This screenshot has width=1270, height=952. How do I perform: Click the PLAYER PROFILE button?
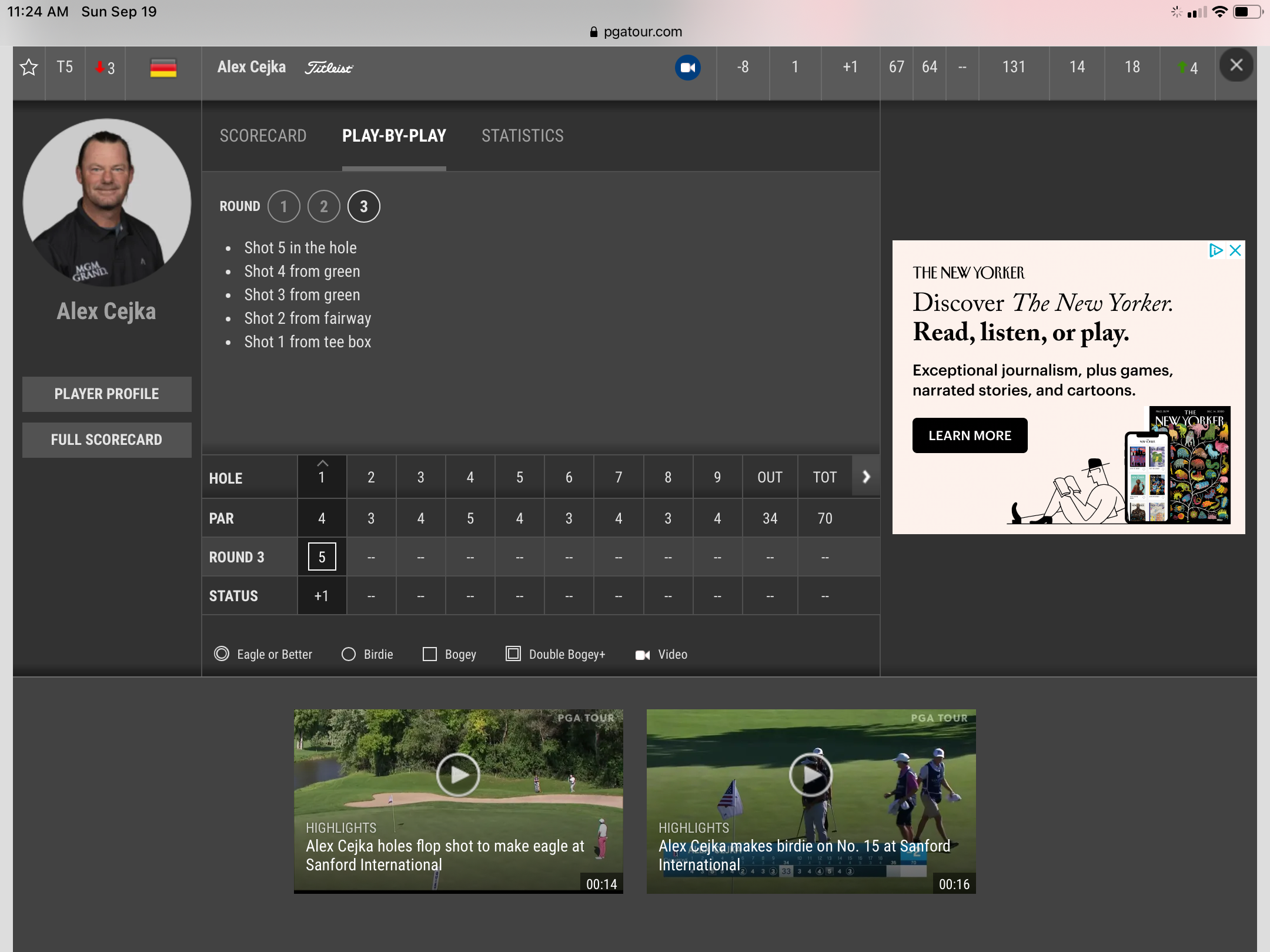[x=106, y=393]
